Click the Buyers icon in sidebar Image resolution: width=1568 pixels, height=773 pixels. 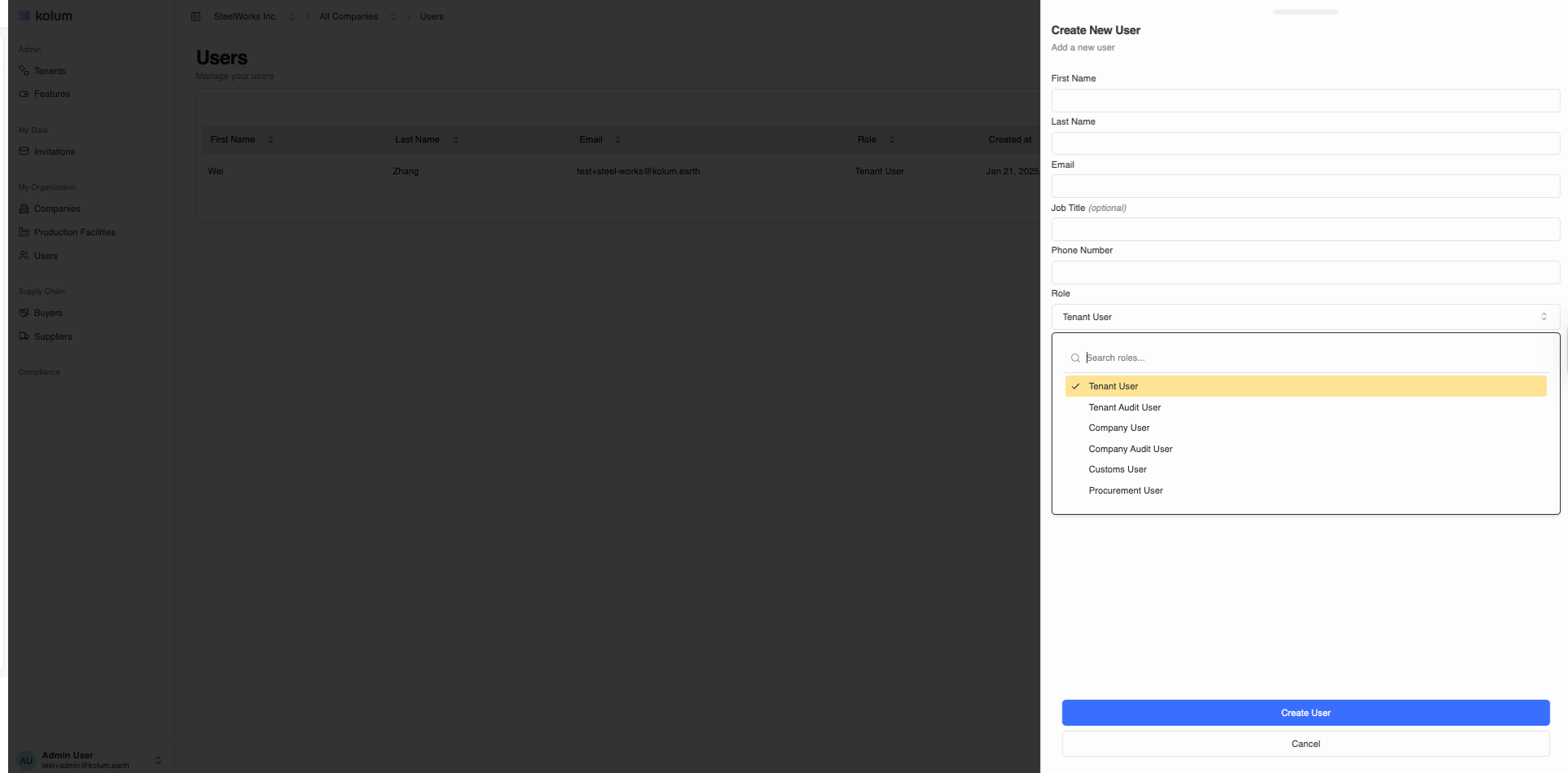pyautogui.click(x=24, y=313)
